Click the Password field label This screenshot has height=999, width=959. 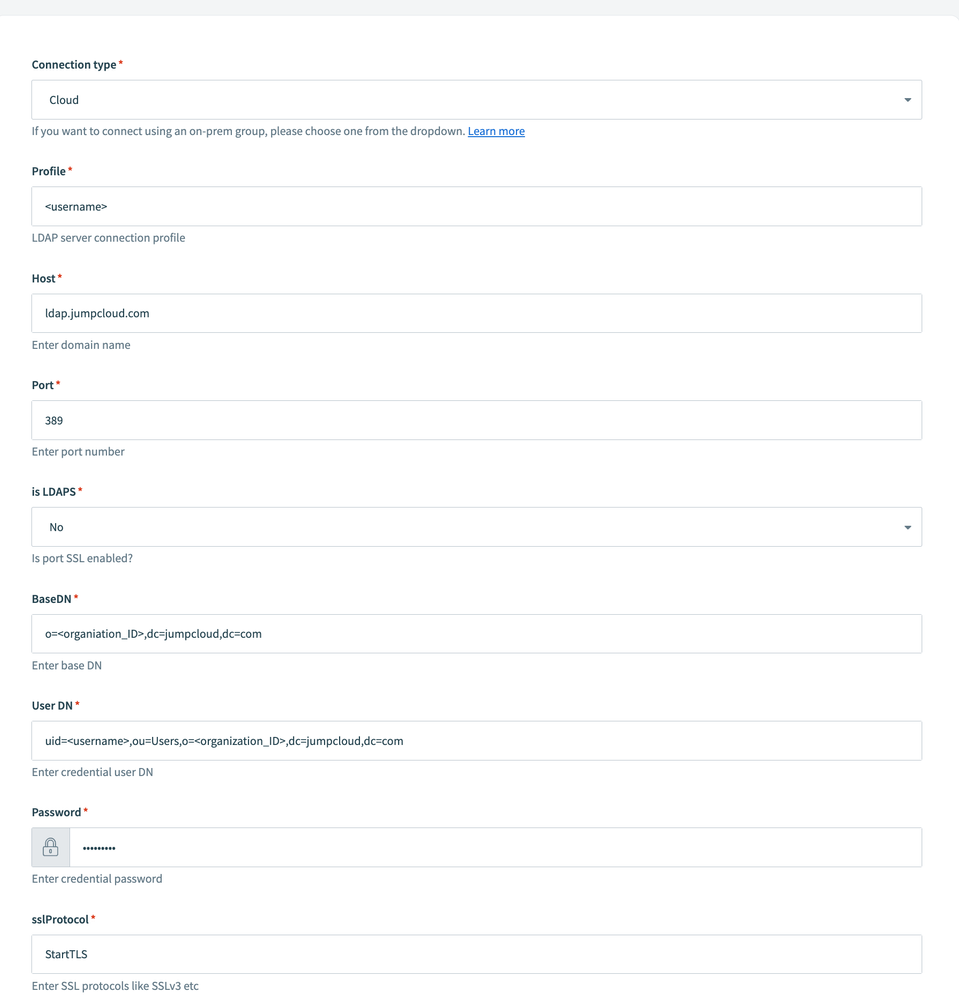(56, 812)
